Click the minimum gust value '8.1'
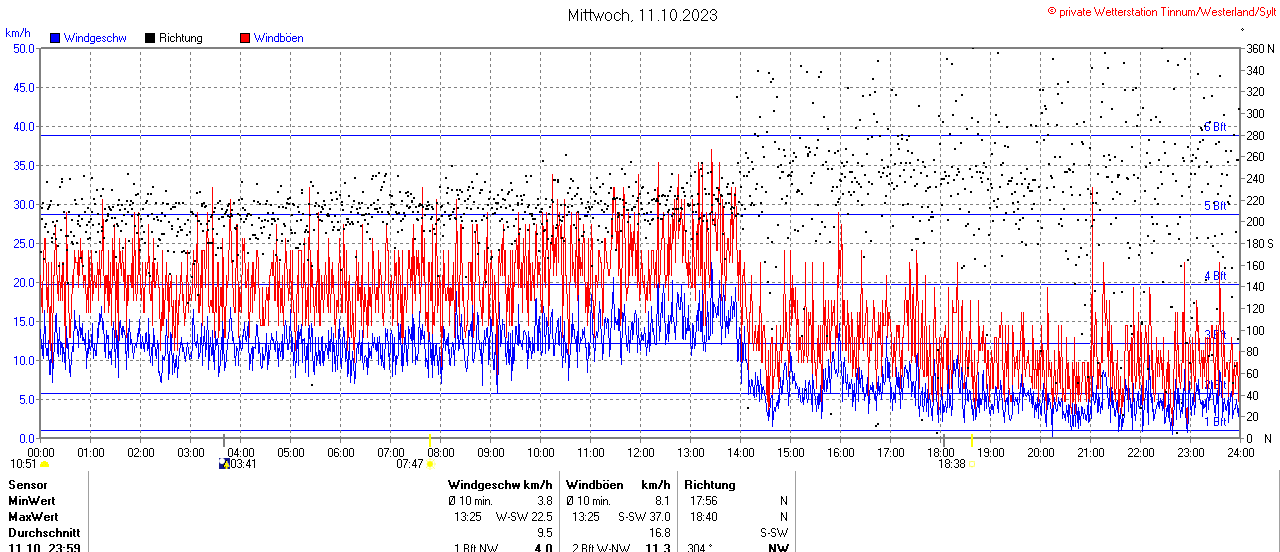Image resolution: width=1280 pixels, height=552 pixels. click(662, 501)
